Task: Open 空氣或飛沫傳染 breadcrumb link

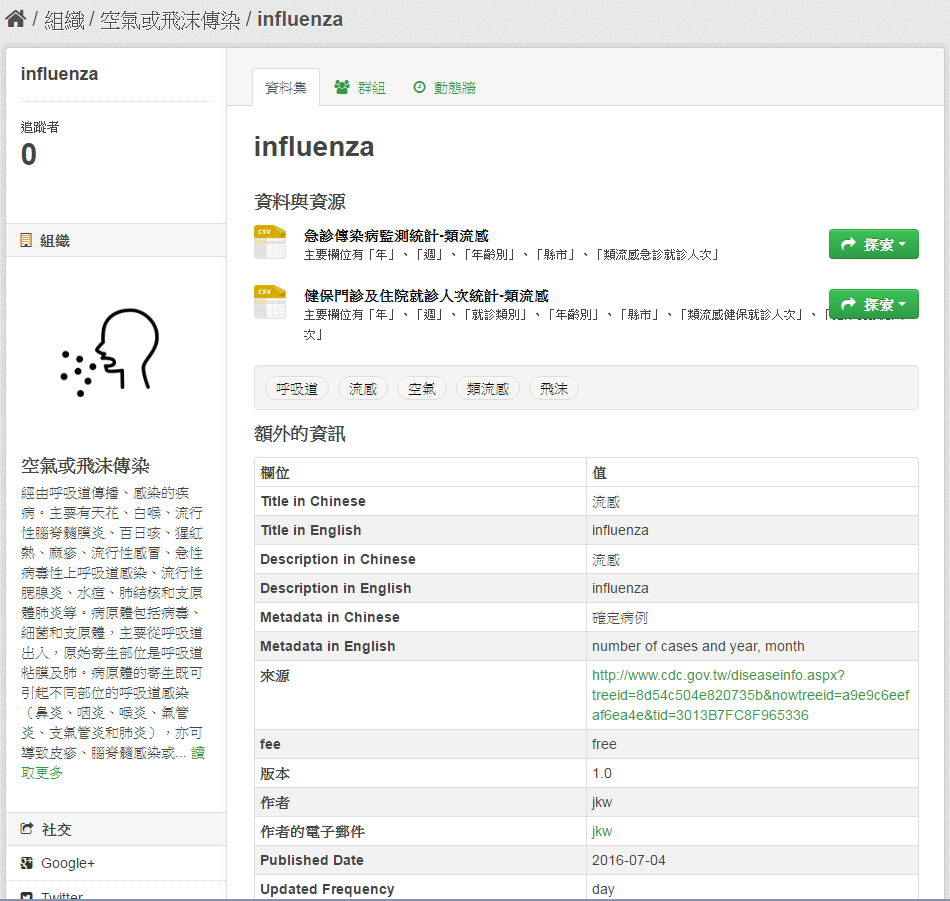Action: tap(170, 20)
